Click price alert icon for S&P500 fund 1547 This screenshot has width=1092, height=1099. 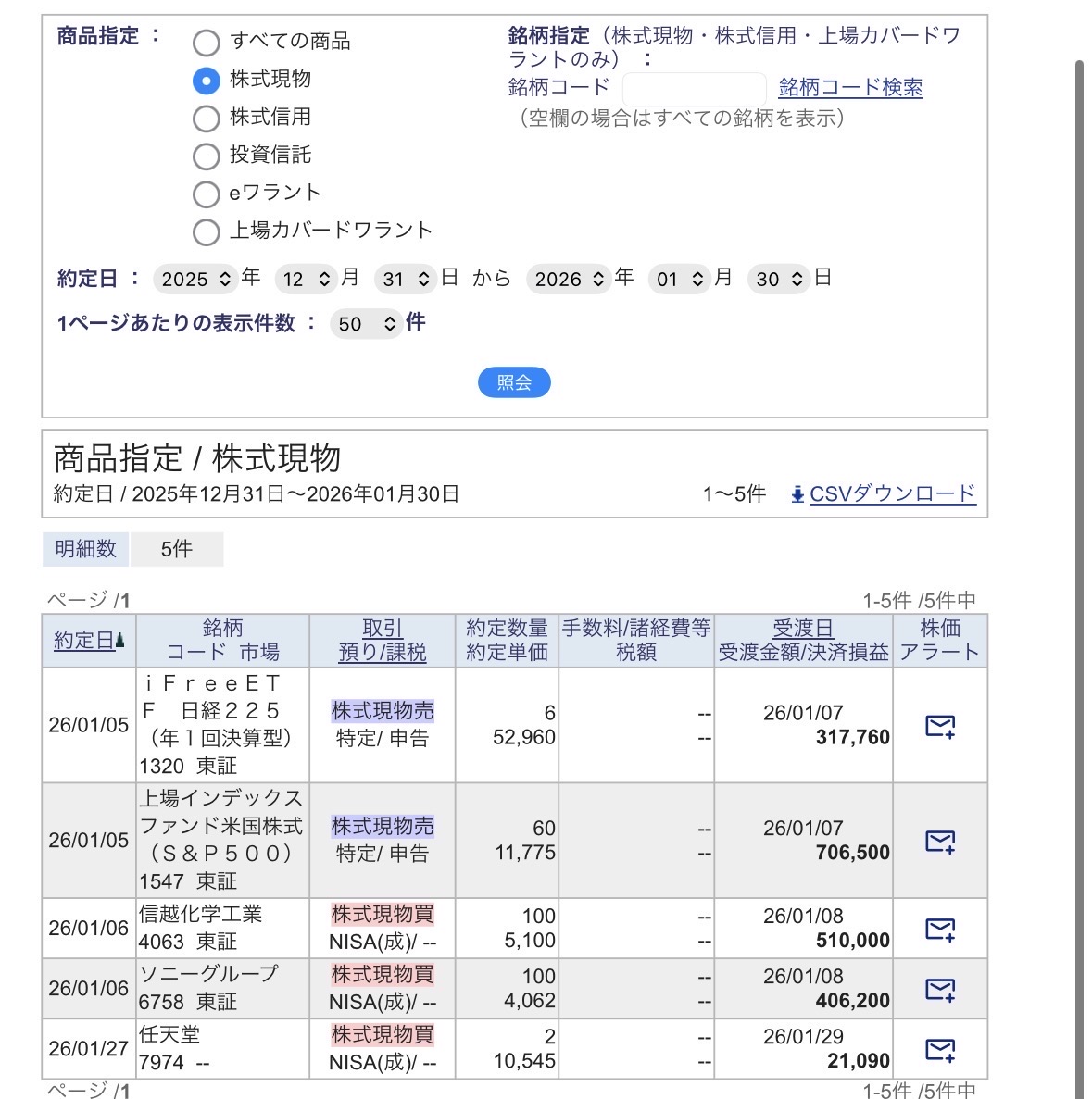pos(940,842)
